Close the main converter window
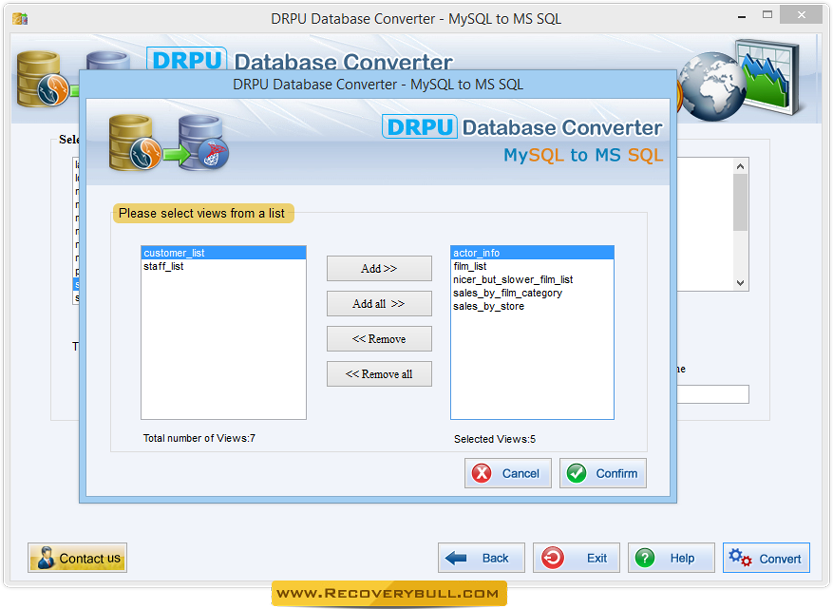 pyautogui.click(x=801, y=15)
